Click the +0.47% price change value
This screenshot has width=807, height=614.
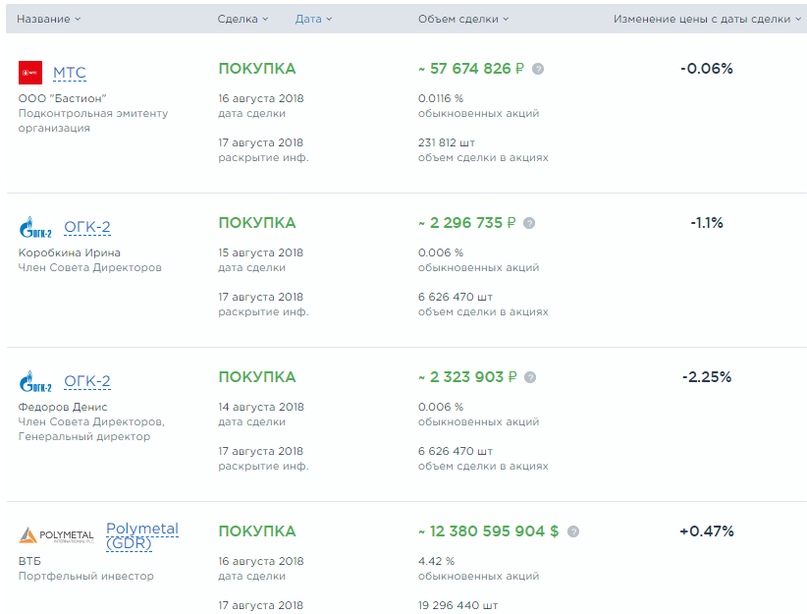pos(706,531)
